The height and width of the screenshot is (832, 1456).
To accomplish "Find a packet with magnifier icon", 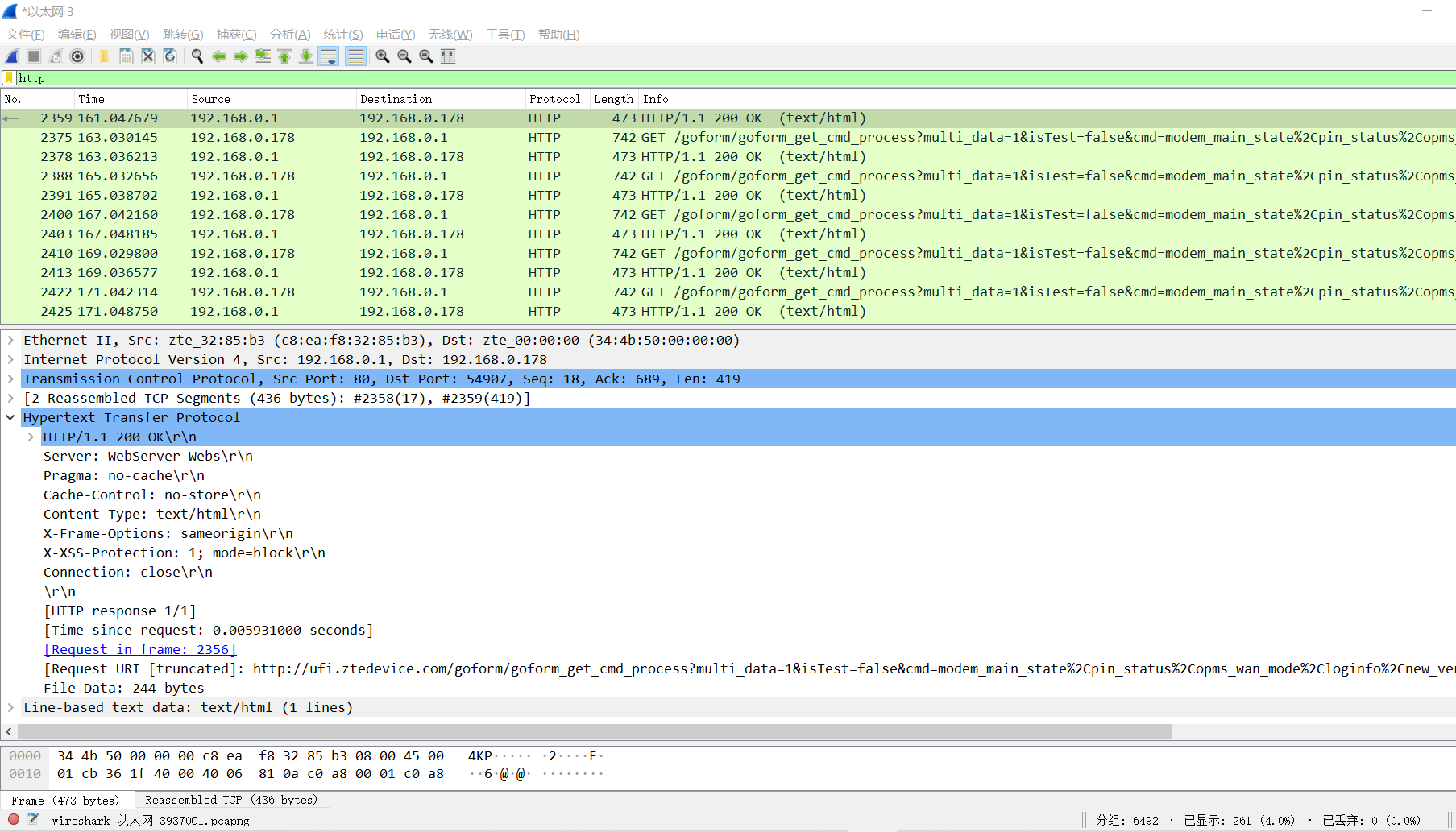I will [197, 56].
